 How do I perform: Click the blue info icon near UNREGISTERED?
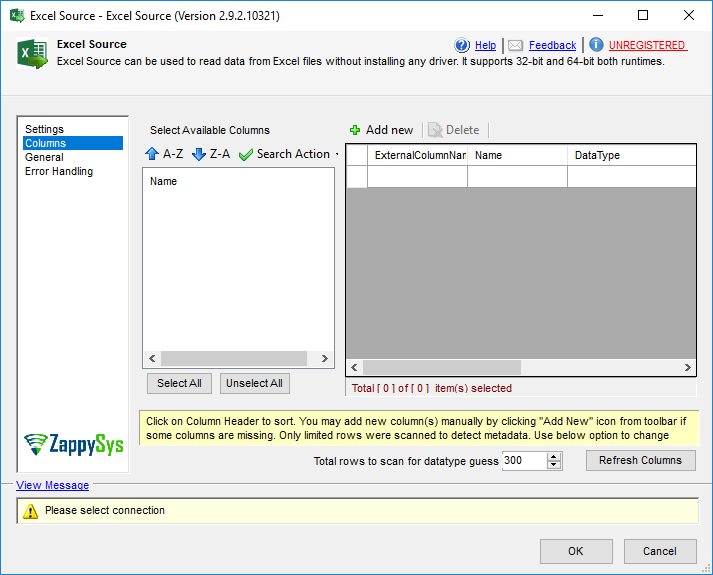(x=596, y=45)
